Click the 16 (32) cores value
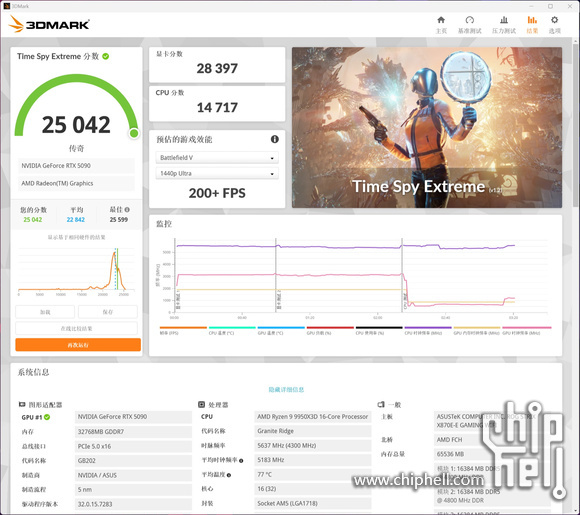This screenshot has width=580, height=515. (x=313, y=489)
